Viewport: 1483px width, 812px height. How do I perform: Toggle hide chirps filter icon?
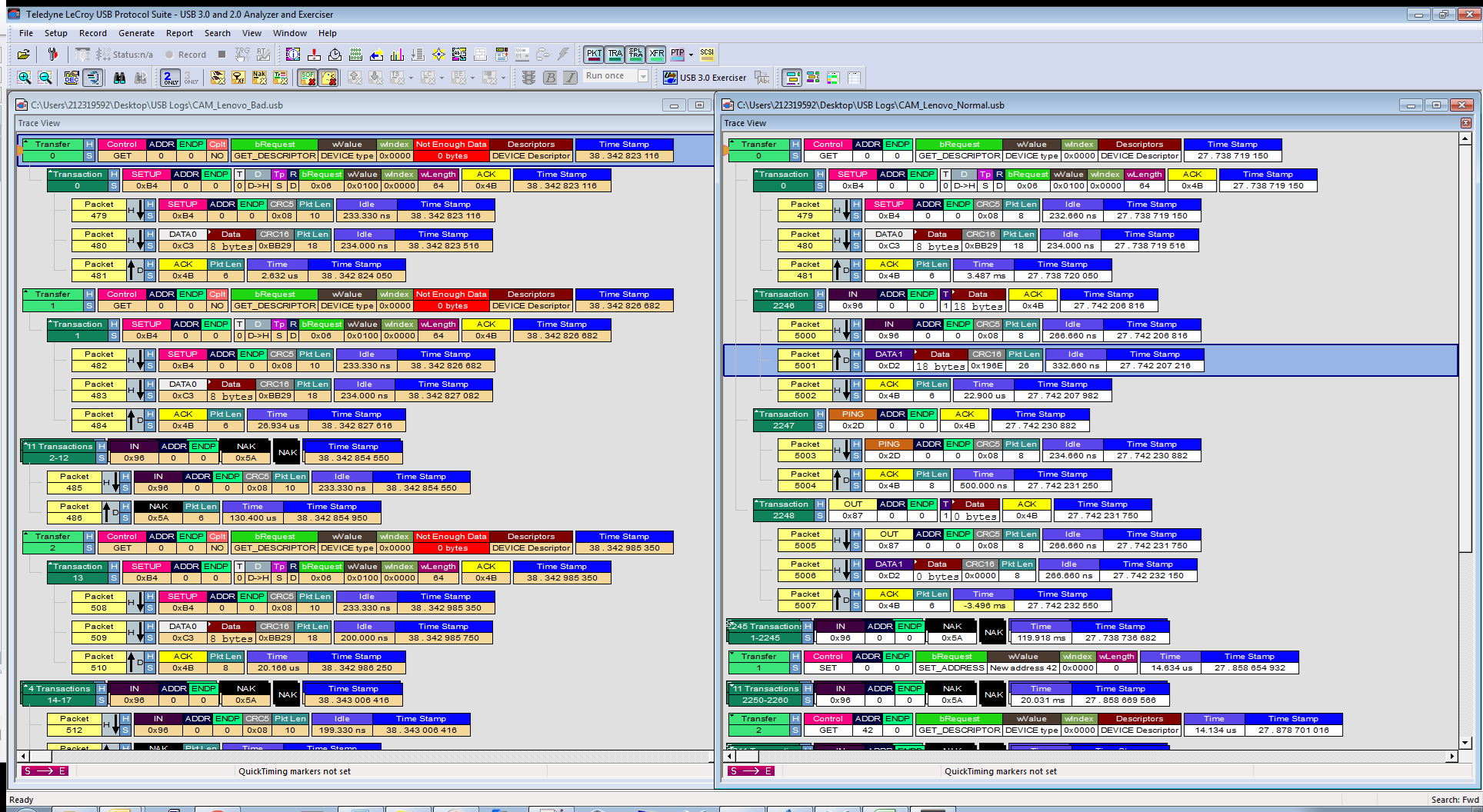coord(328,78)
